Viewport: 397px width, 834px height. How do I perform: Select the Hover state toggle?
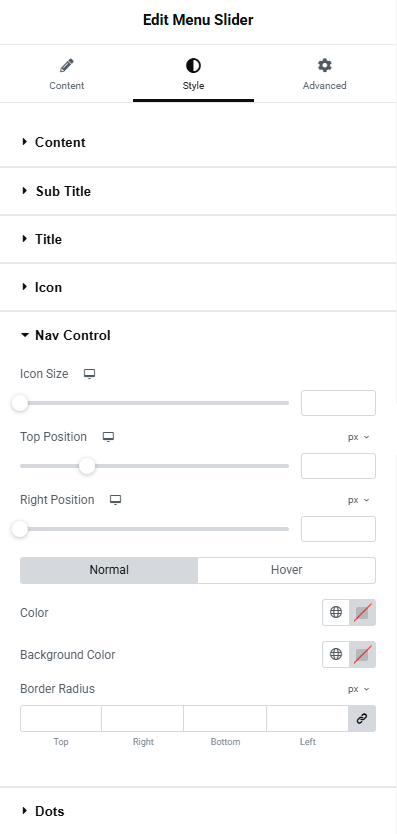286,570
